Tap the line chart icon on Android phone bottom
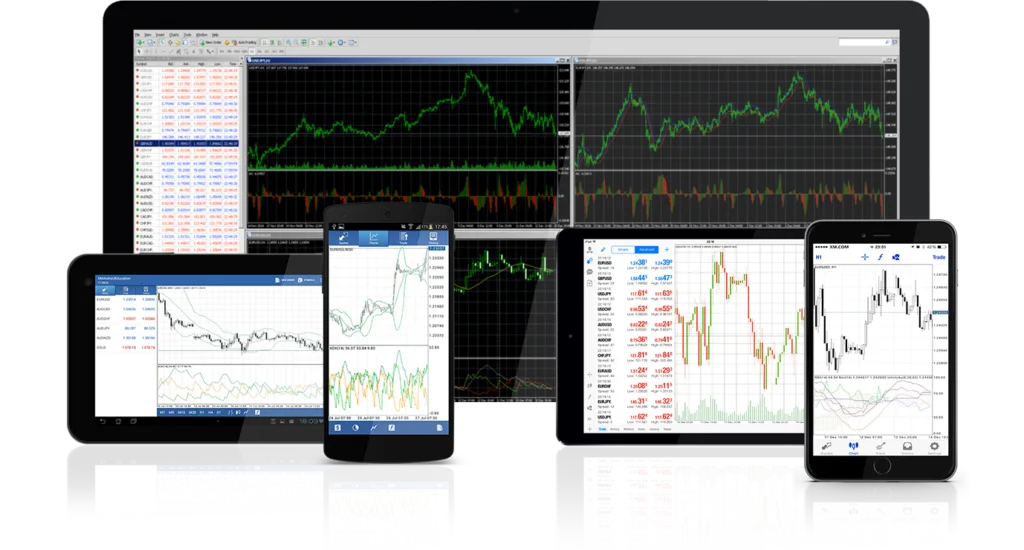The image size is (1024, 550). click(x=374, y=428)
